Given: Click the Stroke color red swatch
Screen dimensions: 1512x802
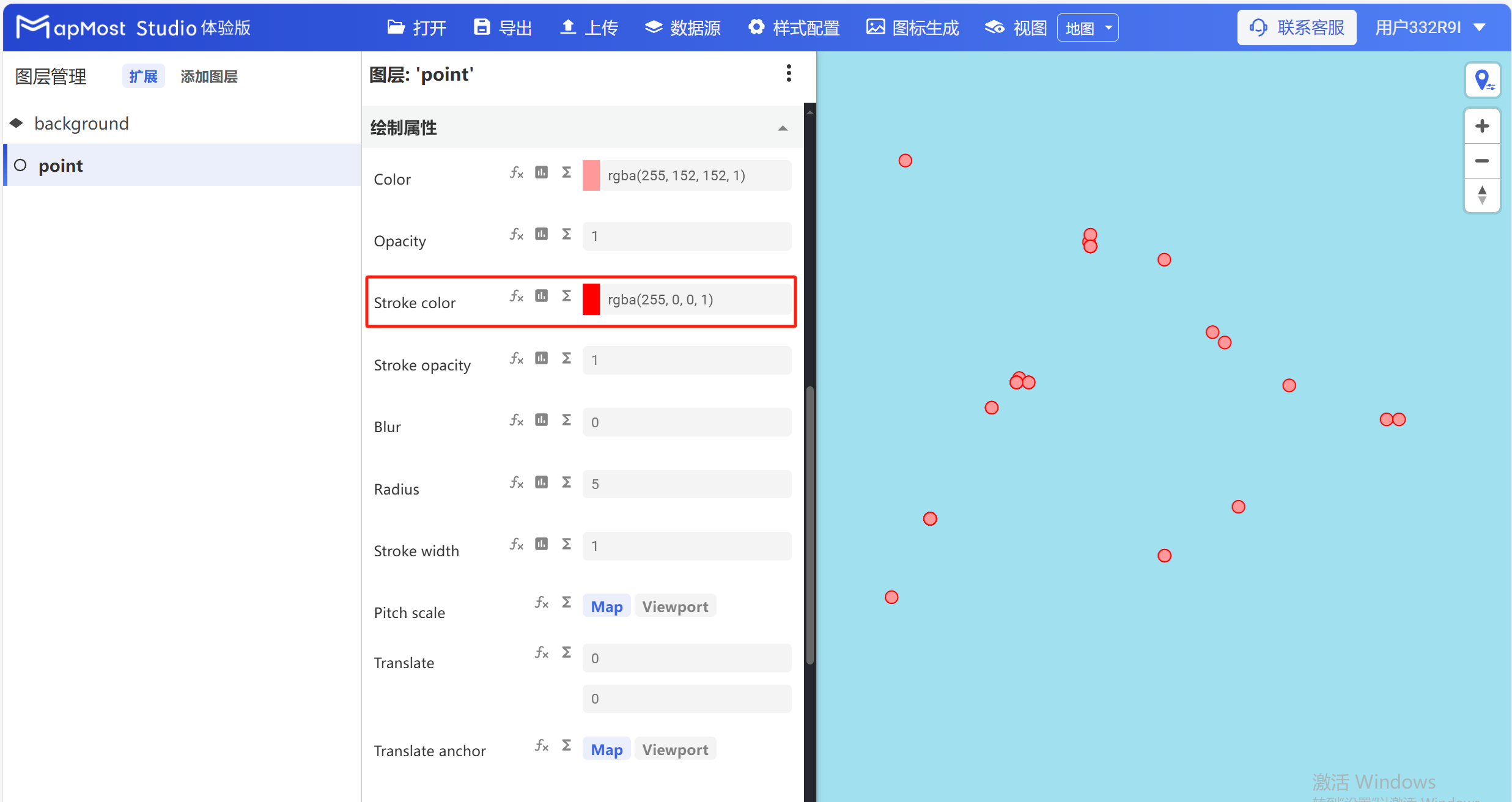Looking at the screenshot, I should click(591, 300).
